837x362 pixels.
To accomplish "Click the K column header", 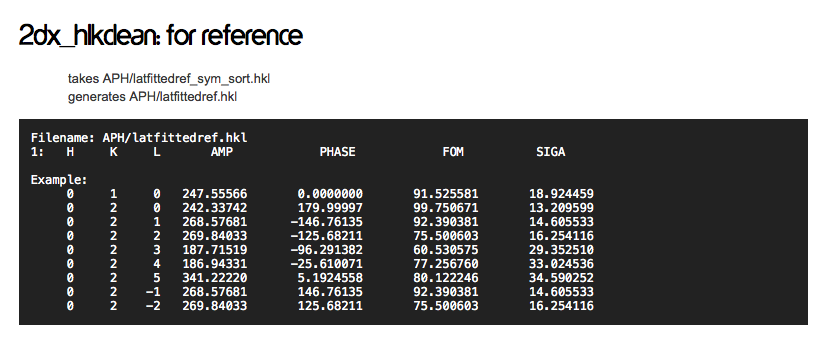I will coord(113,152).
